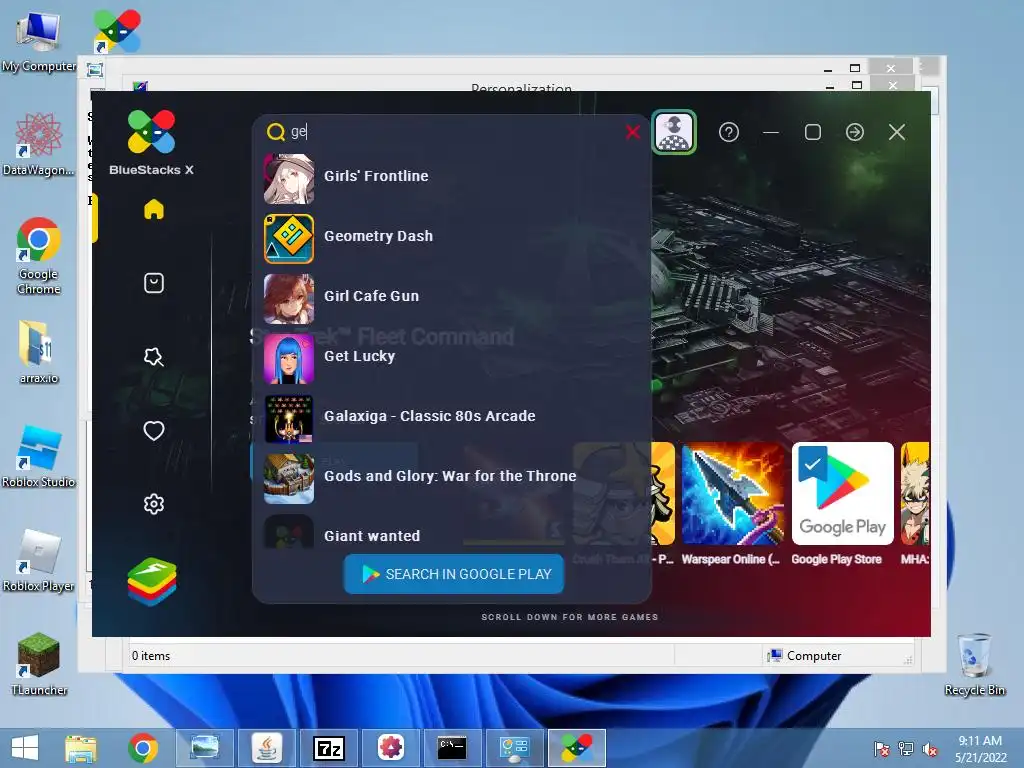This screenshot has width=1024, height=768.
Task: Click Get Lucky game icon
Action: (289, 359)
